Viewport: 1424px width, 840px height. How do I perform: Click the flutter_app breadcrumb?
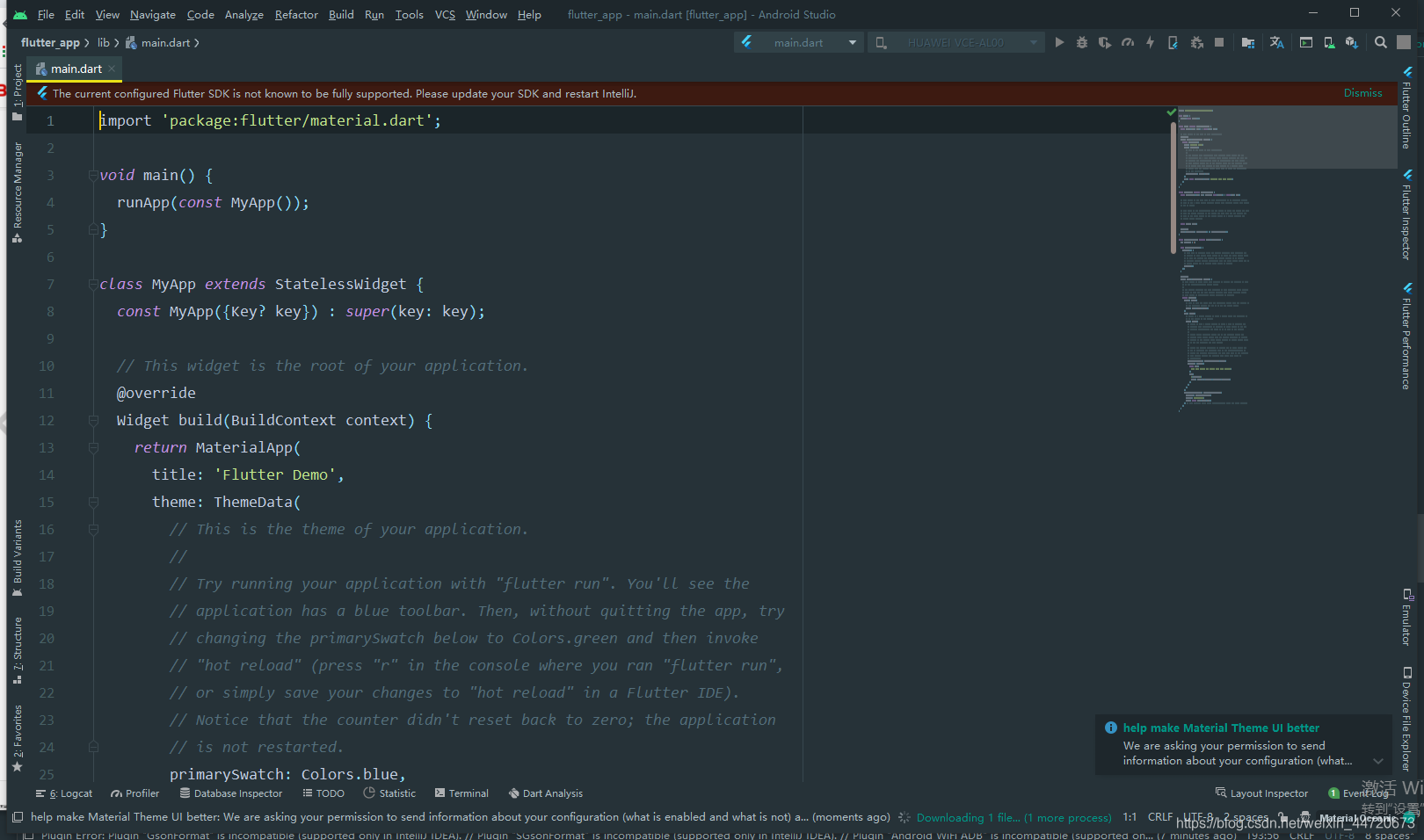point(50,42)
